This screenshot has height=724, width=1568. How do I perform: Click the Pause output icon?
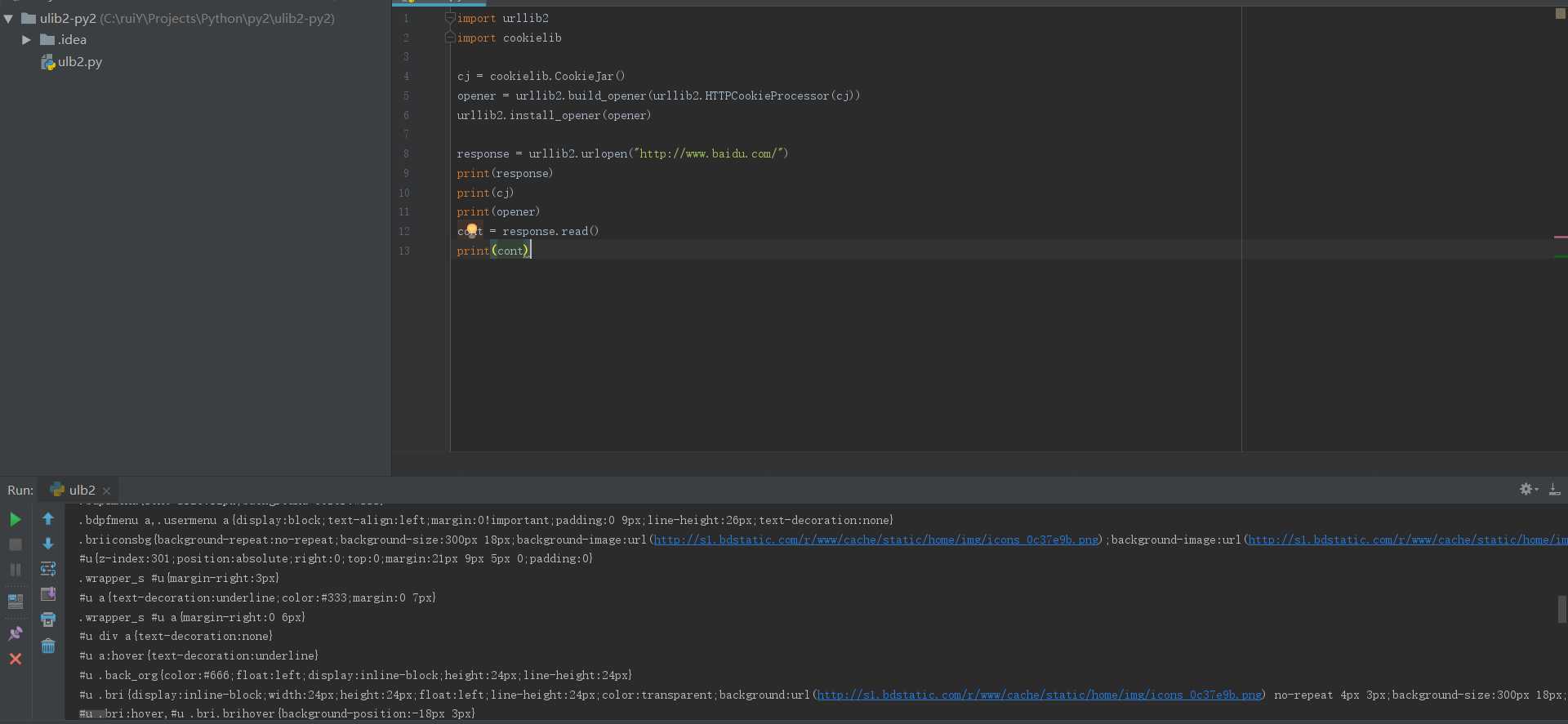[x=15, y=570]
